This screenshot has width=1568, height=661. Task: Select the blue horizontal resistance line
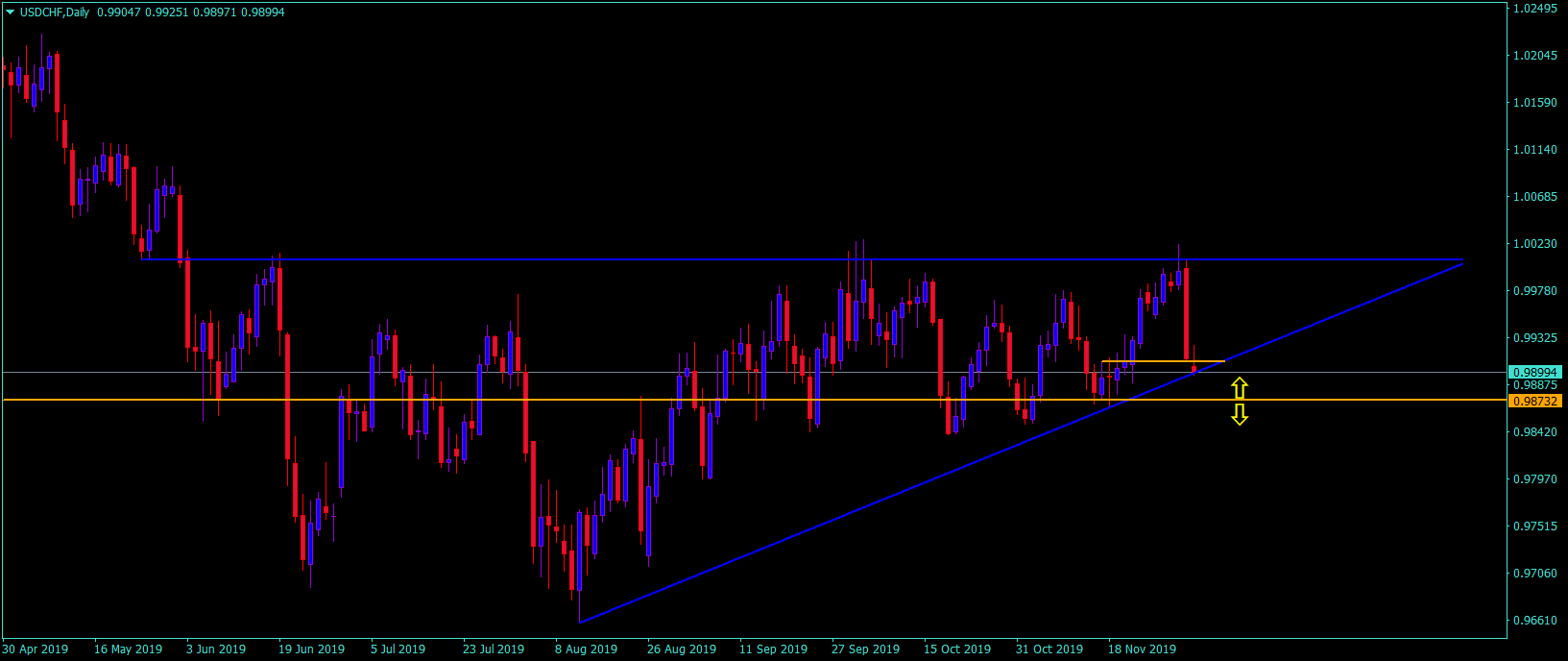click(802, 259)
